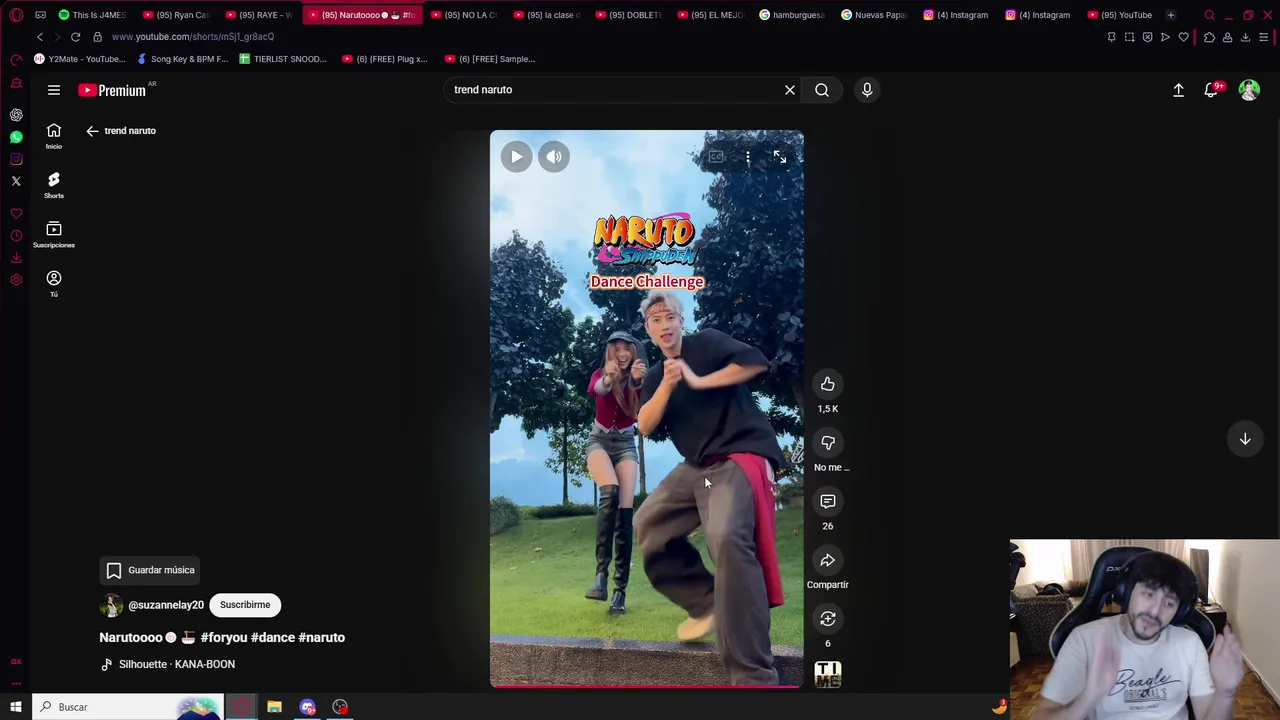The height and width of the screenshot is (720, 1280).
Task: Open the sound thumbnail beside the video
Action: pyautogui.click(x=828, y=675)
